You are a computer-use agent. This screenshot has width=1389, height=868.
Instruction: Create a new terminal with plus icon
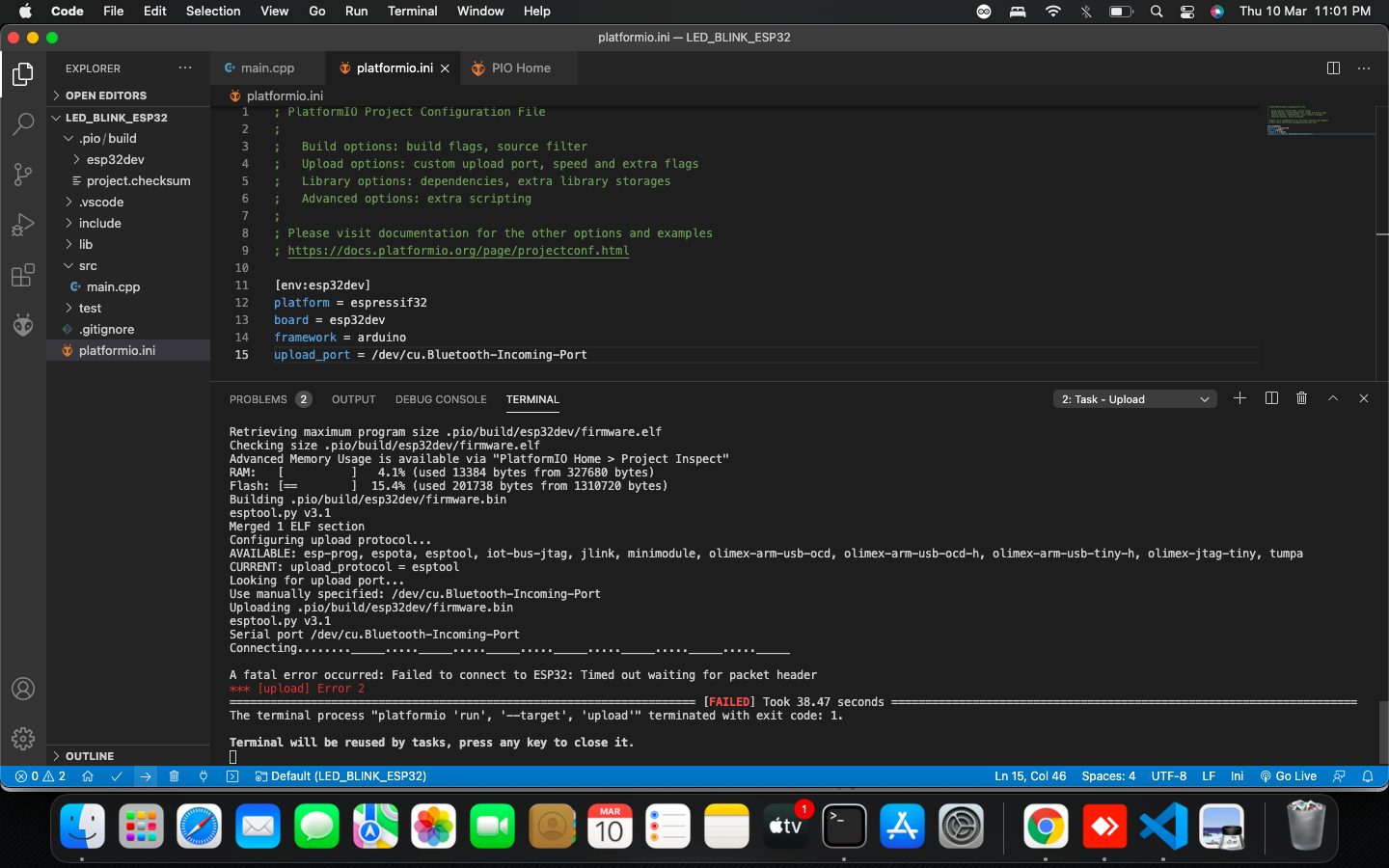point(1240,398)
